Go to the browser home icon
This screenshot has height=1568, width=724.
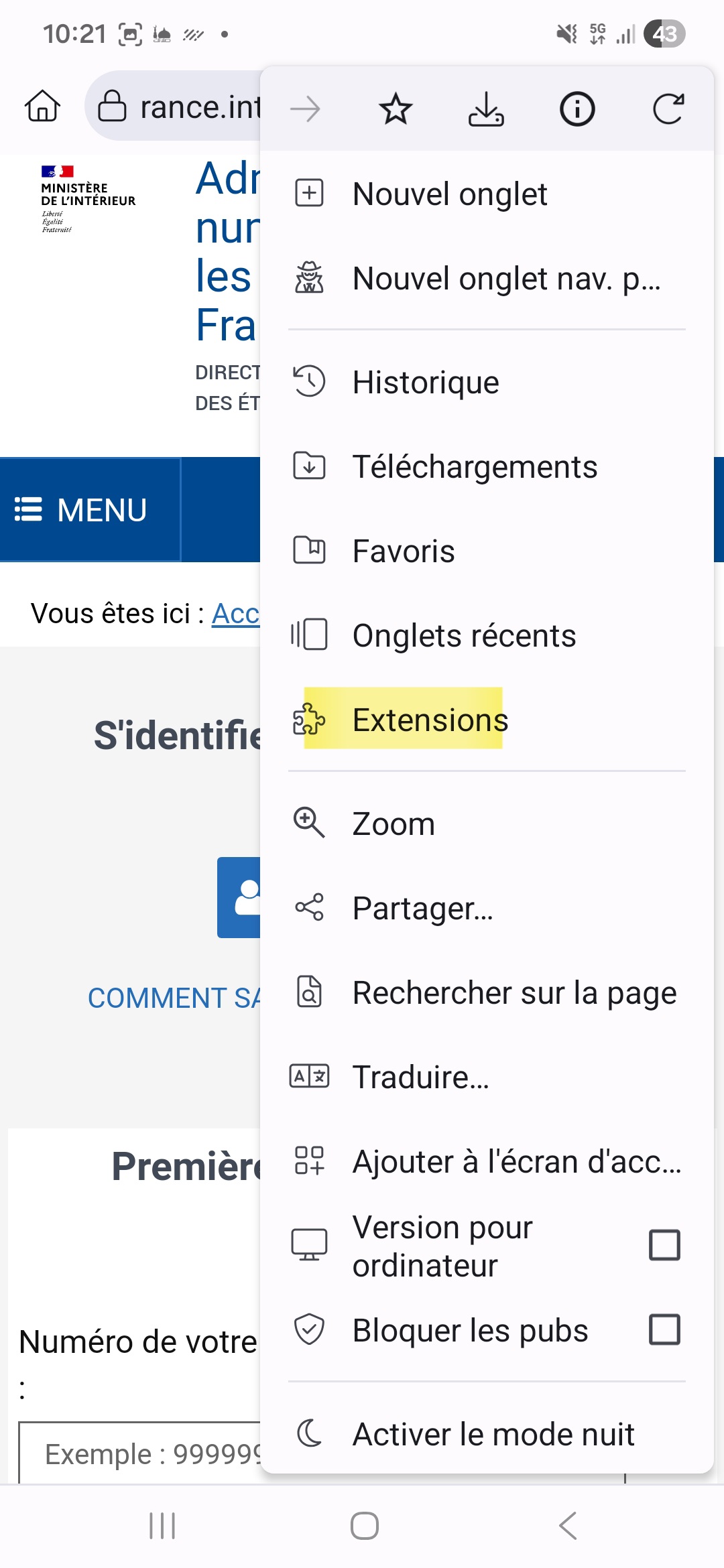[x=42, y=106]
